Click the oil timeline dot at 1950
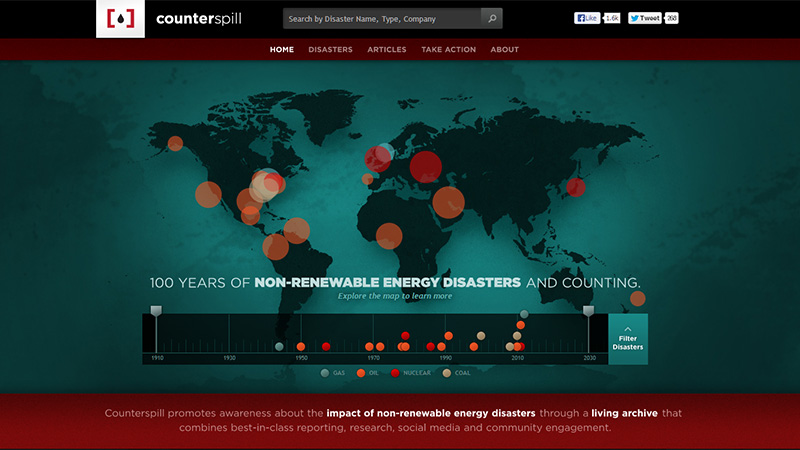Screen dimensions: 800x450 point(301,347)
